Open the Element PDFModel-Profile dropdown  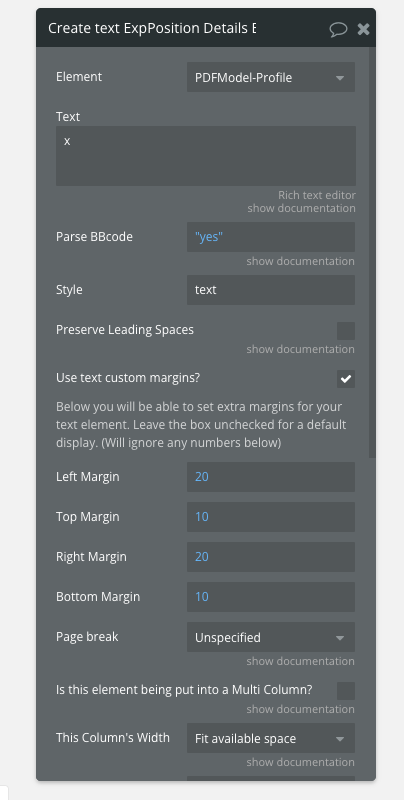click(271, 78)
